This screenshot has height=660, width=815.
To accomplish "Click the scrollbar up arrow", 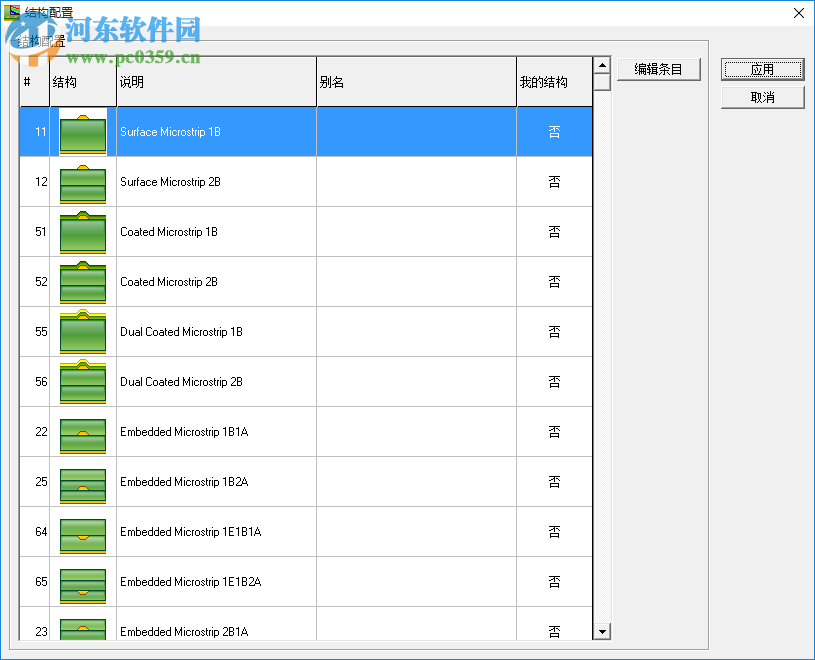I will 601,66.
